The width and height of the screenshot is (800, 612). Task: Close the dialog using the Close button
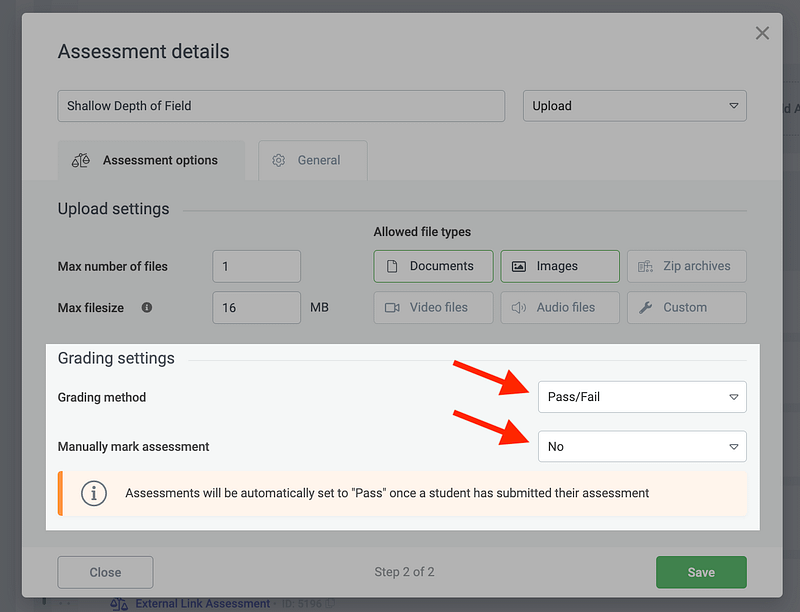104,572
